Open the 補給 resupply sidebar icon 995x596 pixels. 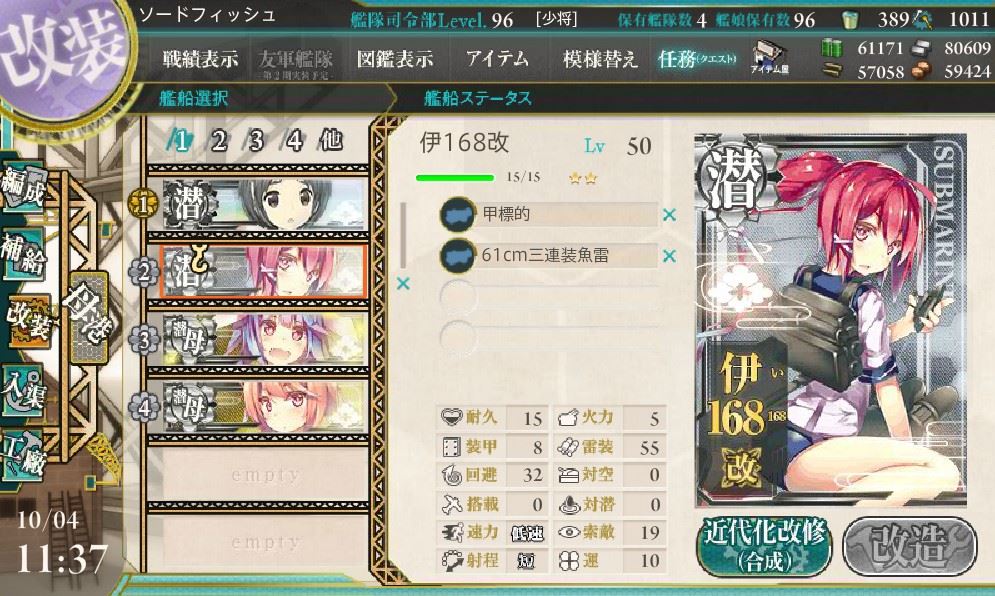click(23, 253)
